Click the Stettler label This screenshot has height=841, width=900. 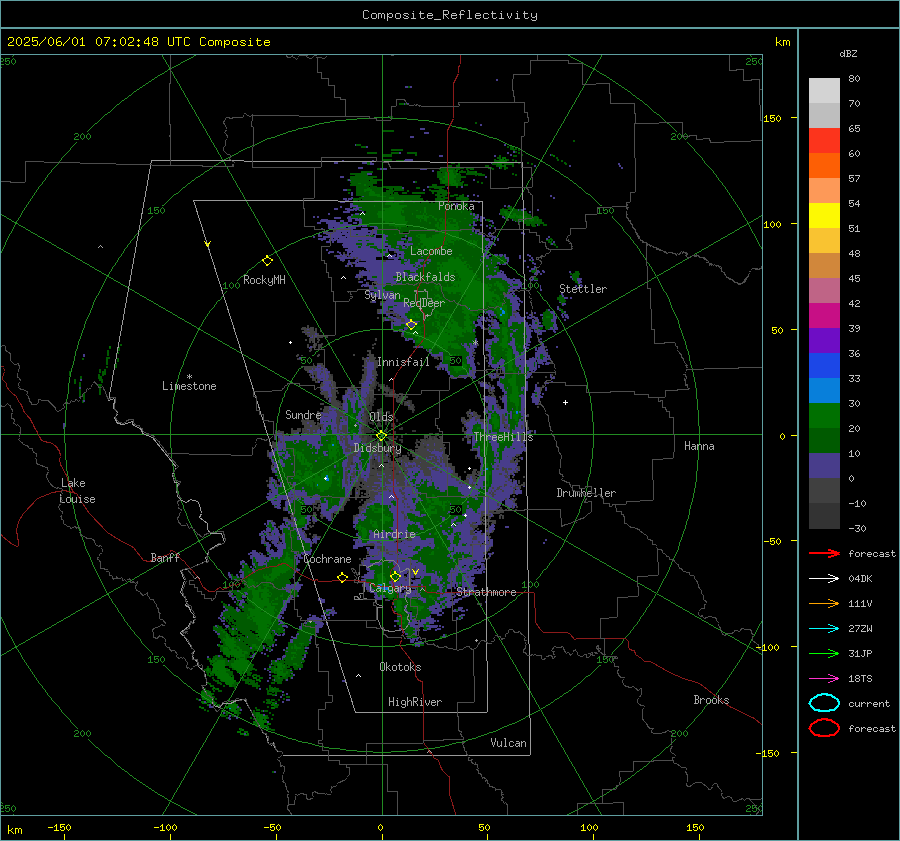coord(583,289)
